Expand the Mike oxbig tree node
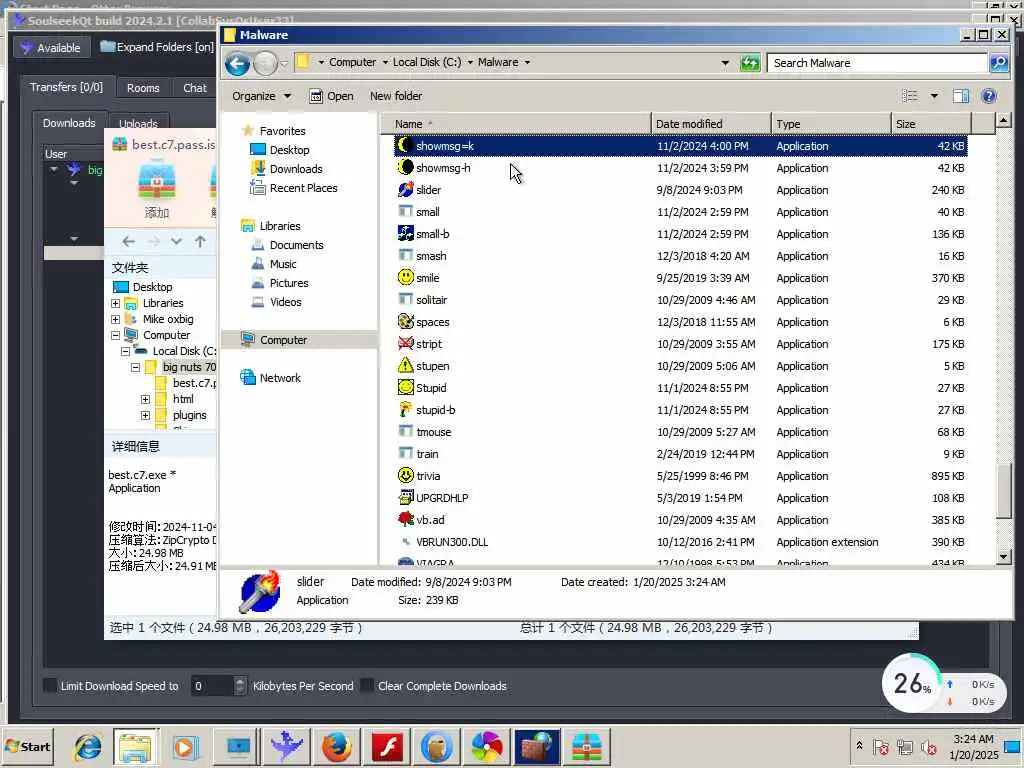 click(x=116, y=319)
